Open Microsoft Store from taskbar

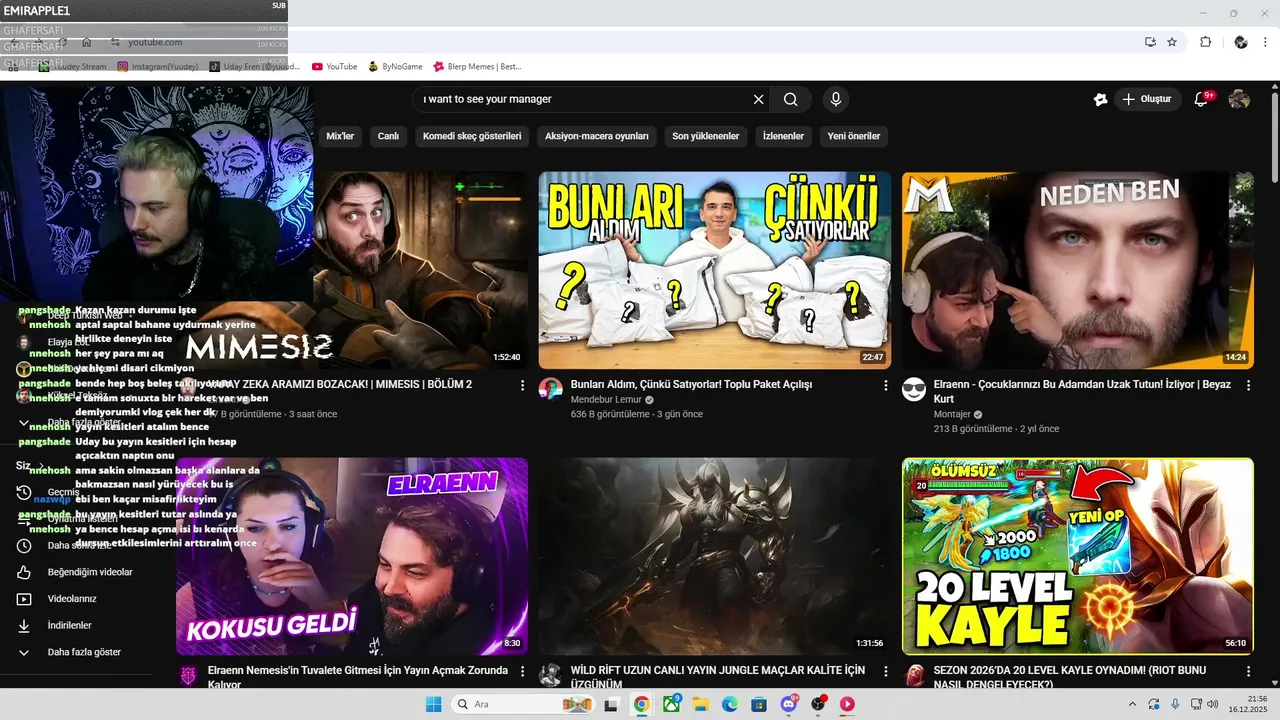click(x=759, y=704)
